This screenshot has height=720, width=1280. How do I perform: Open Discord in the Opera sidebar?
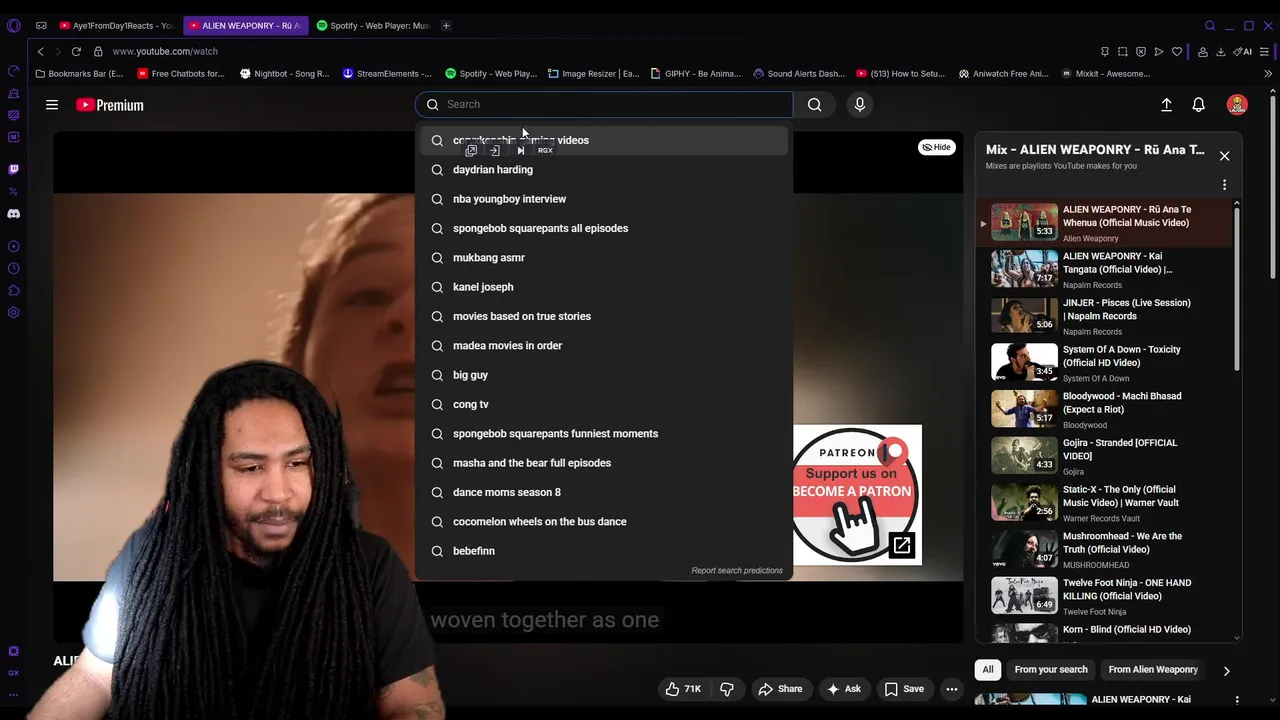point(13,214)
